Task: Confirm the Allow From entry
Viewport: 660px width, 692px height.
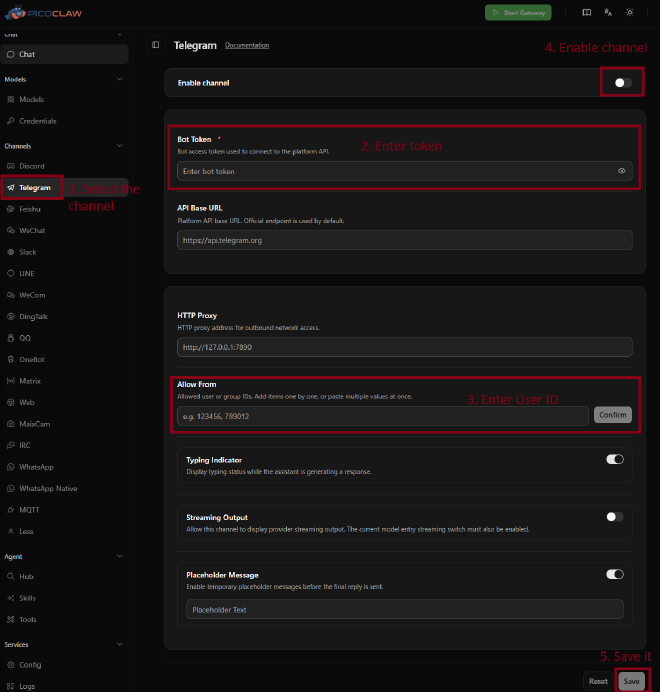Action: [613, 415]
